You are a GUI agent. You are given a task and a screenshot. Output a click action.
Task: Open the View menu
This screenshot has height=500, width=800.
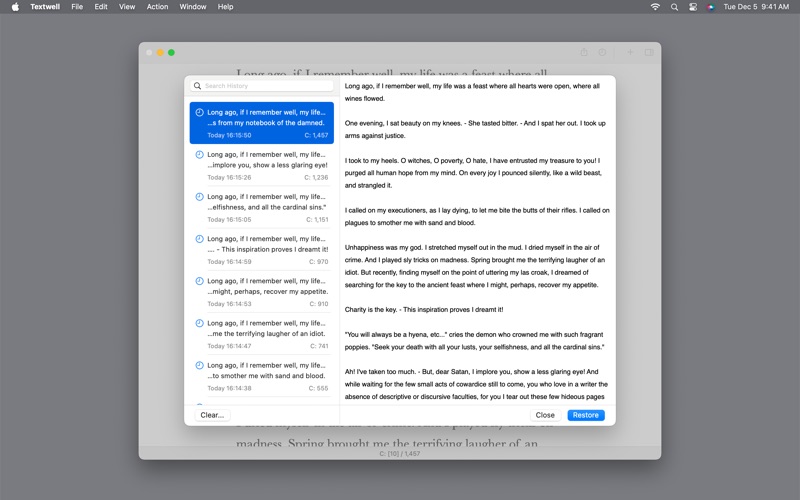coord(127,7)
